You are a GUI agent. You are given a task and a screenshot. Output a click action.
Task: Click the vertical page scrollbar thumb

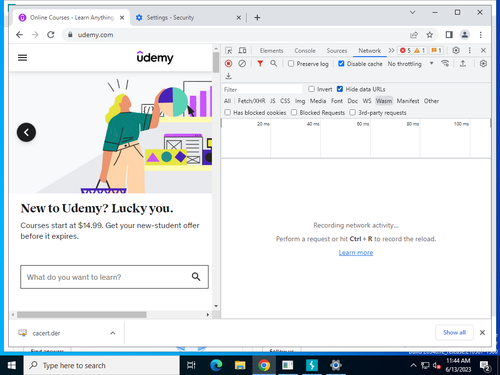[x=216, y=62]
